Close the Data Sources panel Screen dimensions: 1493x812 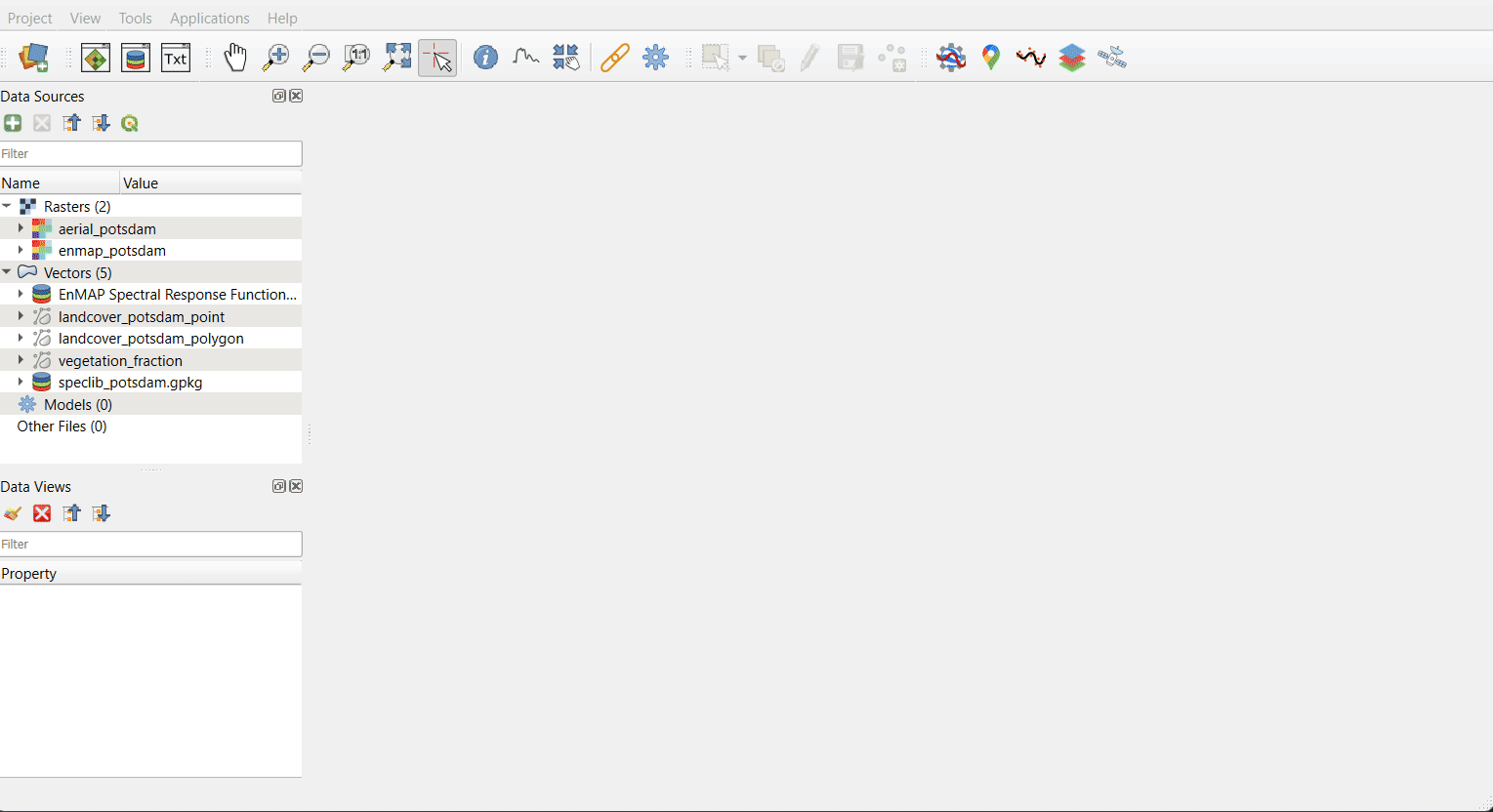[x=296, y=96]
